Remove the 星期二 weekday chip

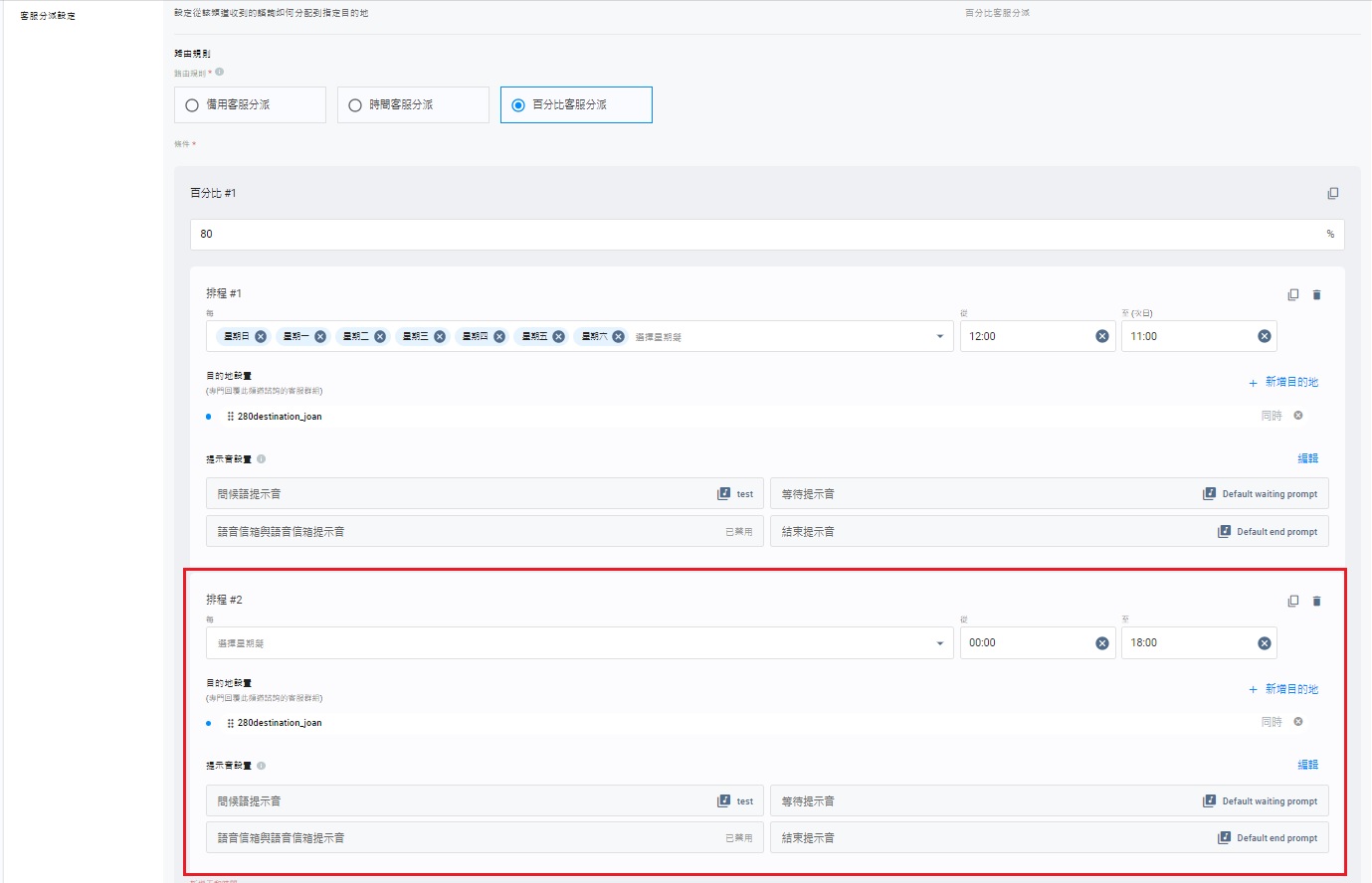point(380,336)
